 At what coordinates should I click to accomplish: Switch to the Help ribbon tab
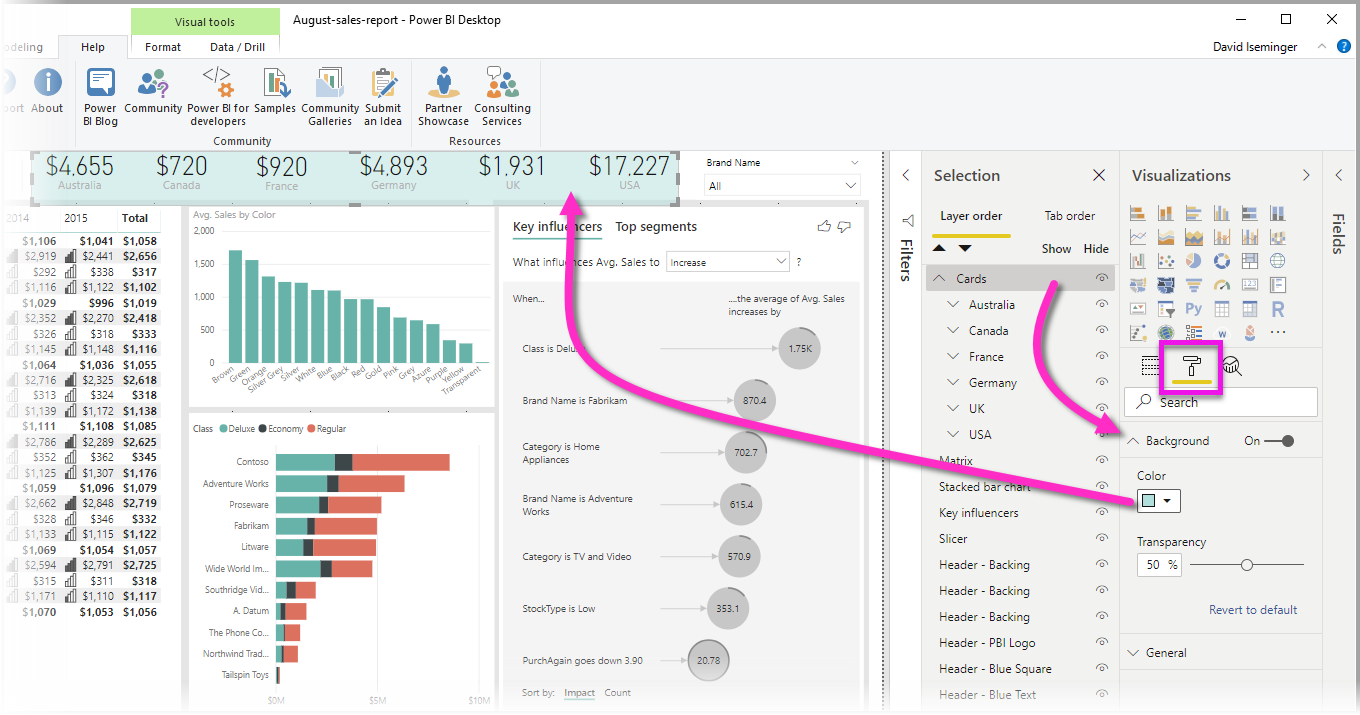pos(93,47)
